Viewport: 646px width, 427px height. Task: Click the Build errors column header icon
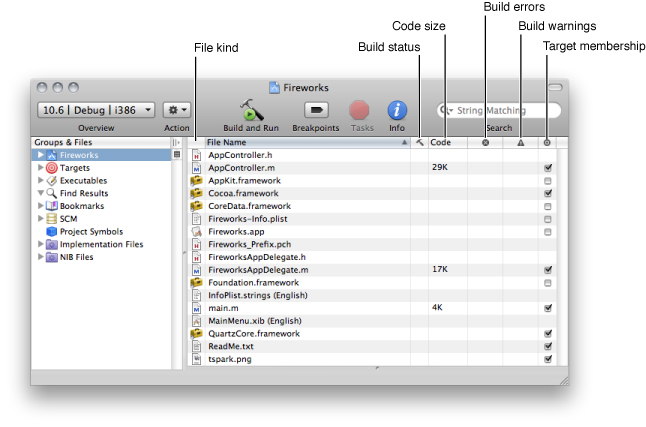tap(485, 143)
